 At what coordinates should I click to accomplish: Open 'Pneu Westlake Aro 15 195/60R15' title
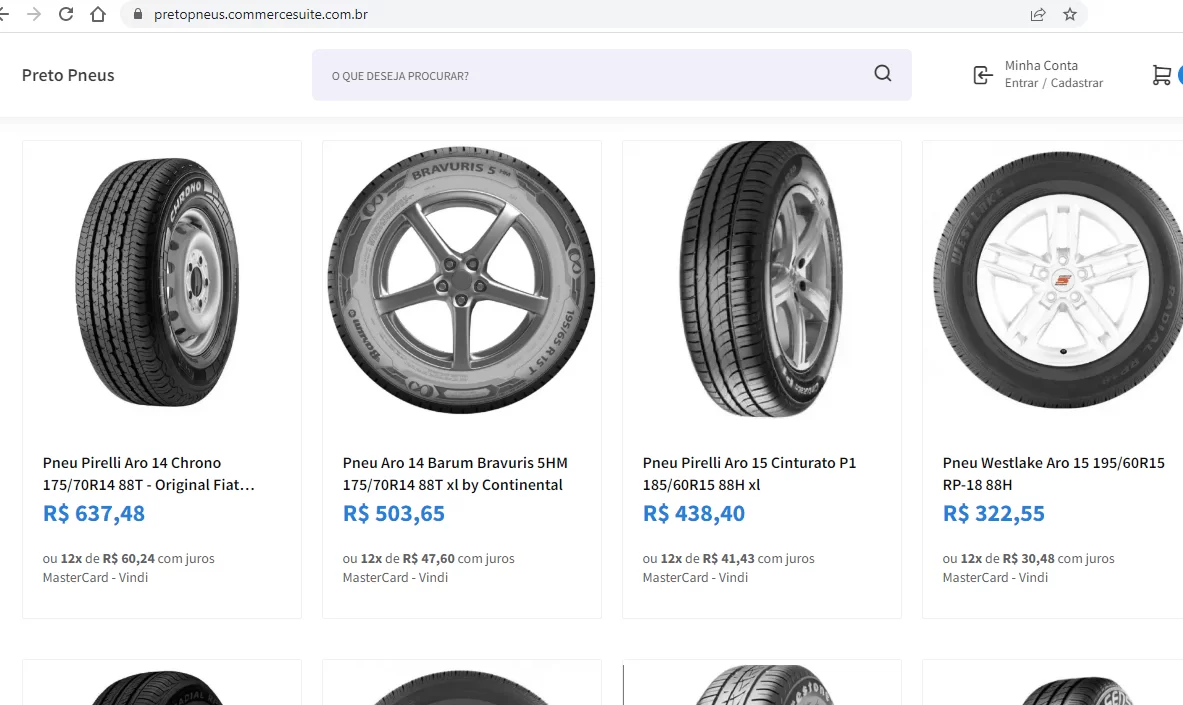click(1053, 473)
